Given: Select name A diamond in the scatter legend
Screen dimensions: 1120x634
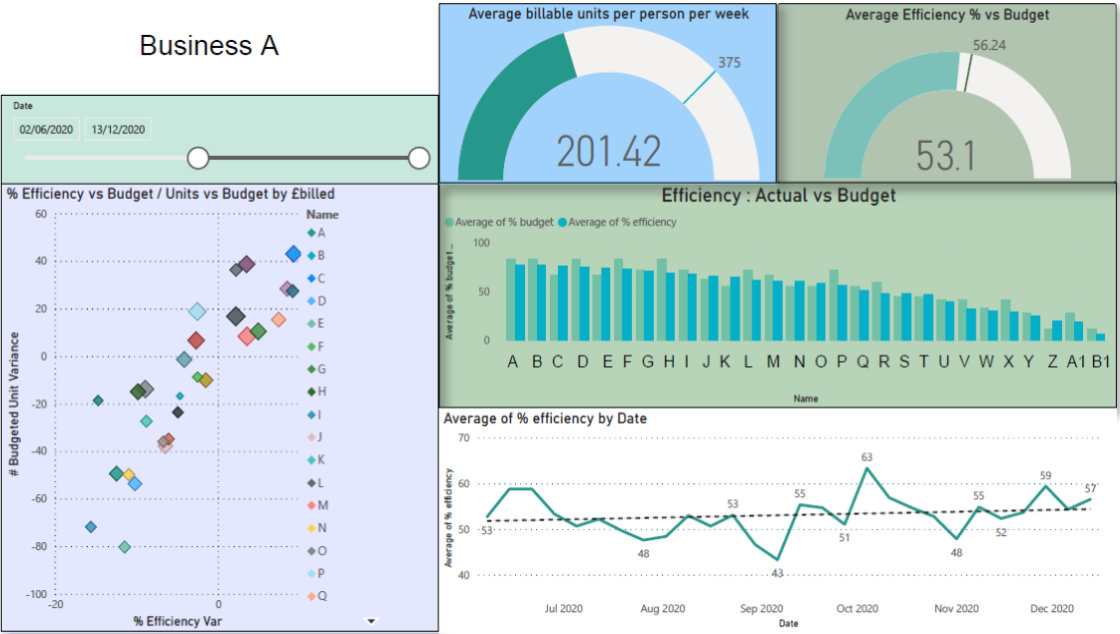Looking at the screenshot, I should (311, 232).
